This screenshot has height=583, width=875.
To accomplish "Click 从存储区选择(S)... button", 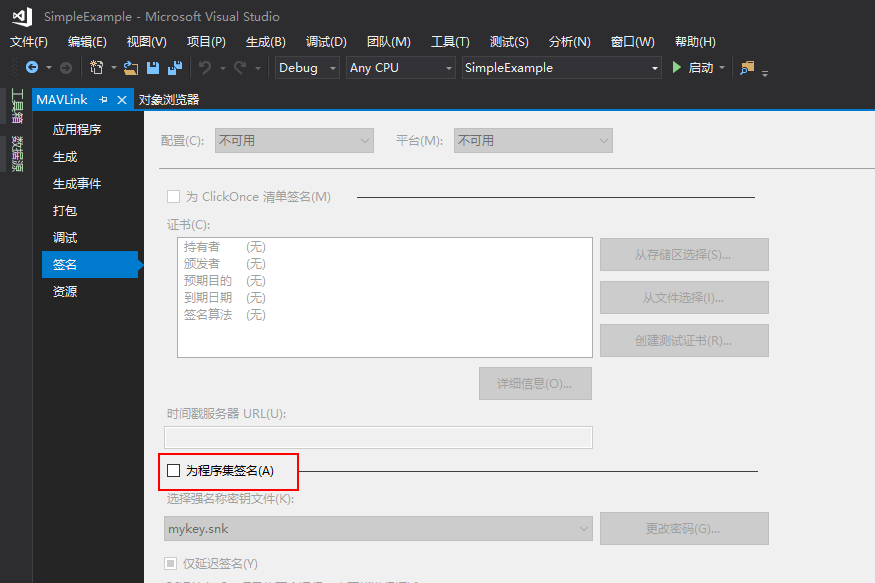I will tap(684, 254).
